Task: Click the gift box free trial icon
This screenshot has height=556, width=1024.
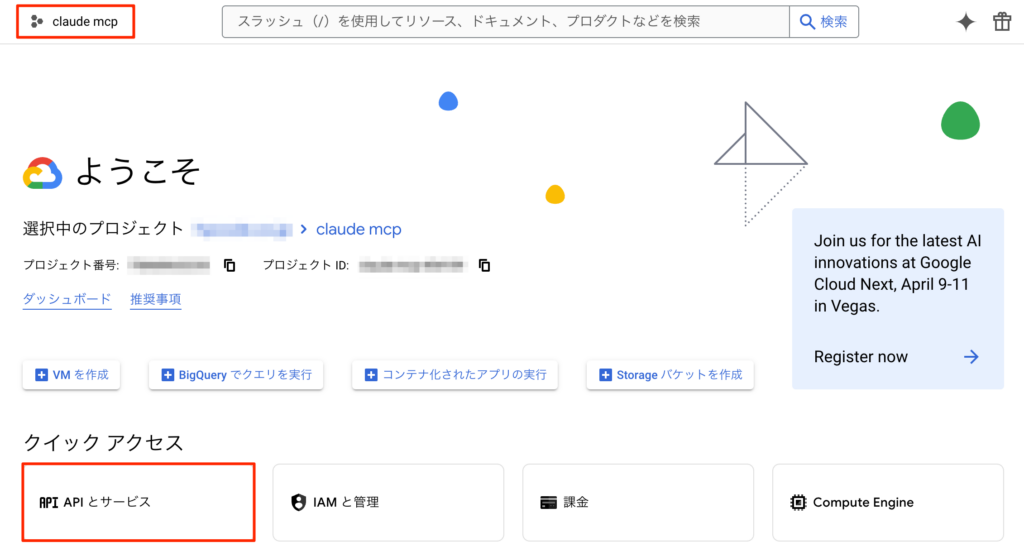Action: 1002,22
